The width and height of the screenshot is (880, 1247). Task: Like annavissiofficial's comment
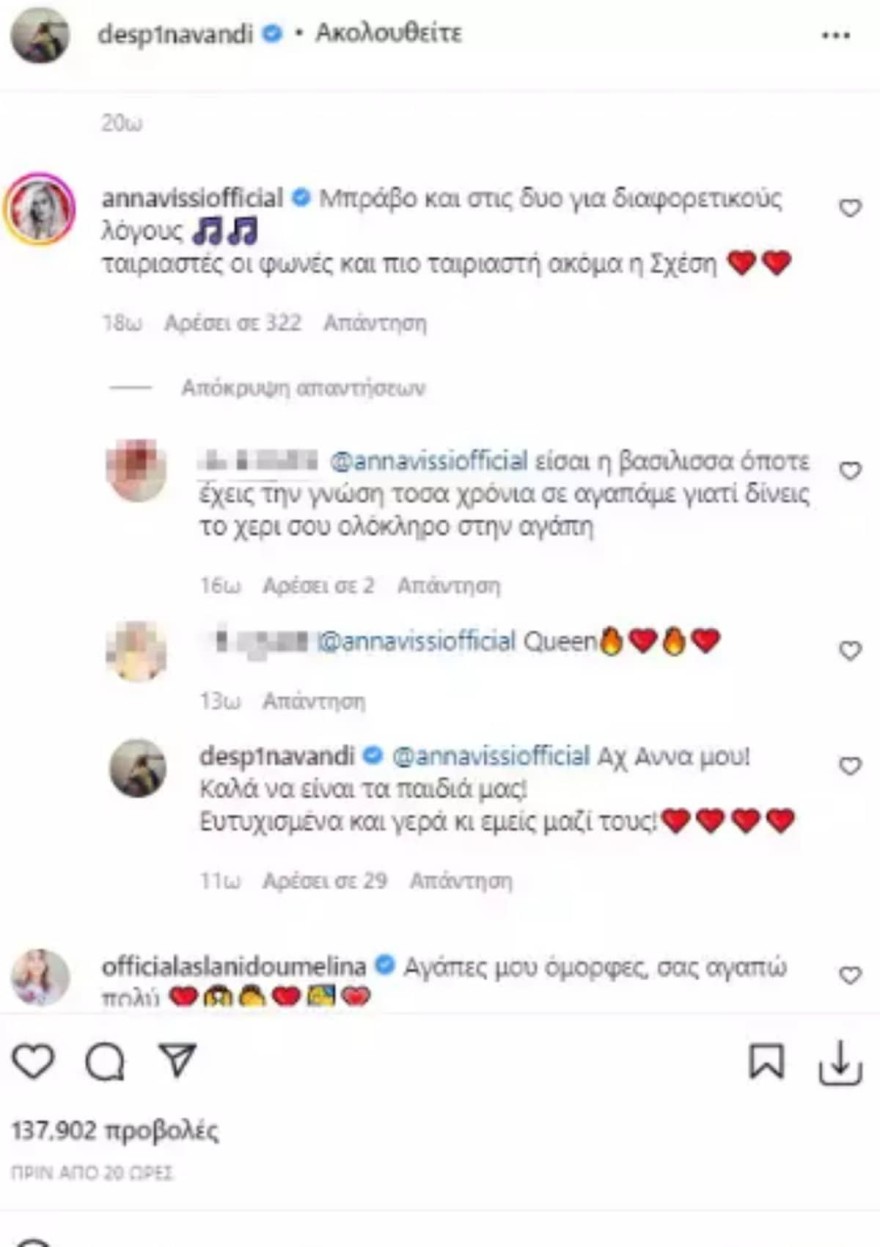(x=850, y=208)
